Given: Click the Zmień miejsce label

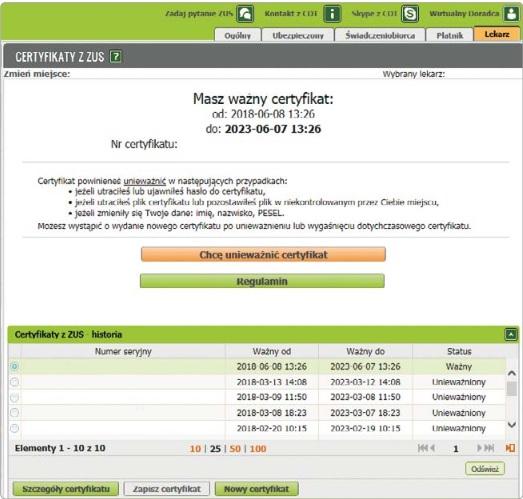Looking at the screenshot, I should 37,74.
